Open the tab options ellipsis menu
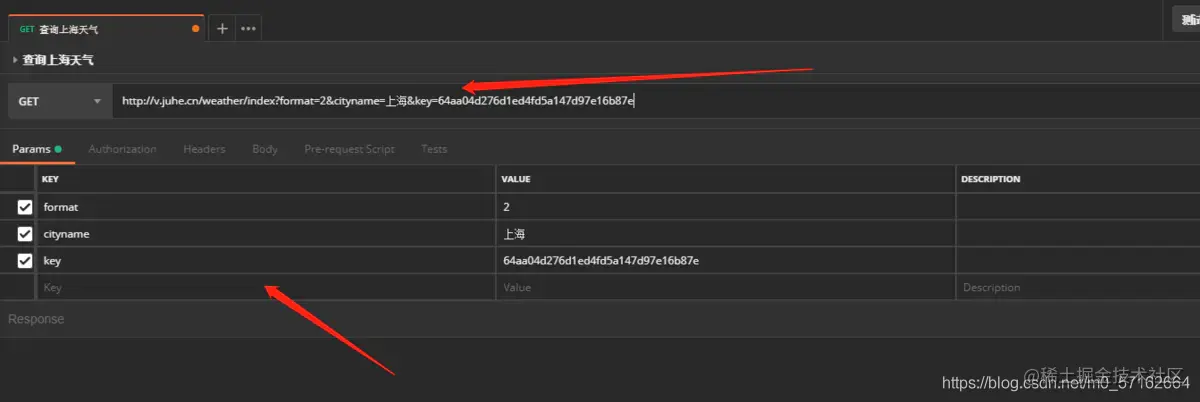1200x402 pixels. point(249,28)
